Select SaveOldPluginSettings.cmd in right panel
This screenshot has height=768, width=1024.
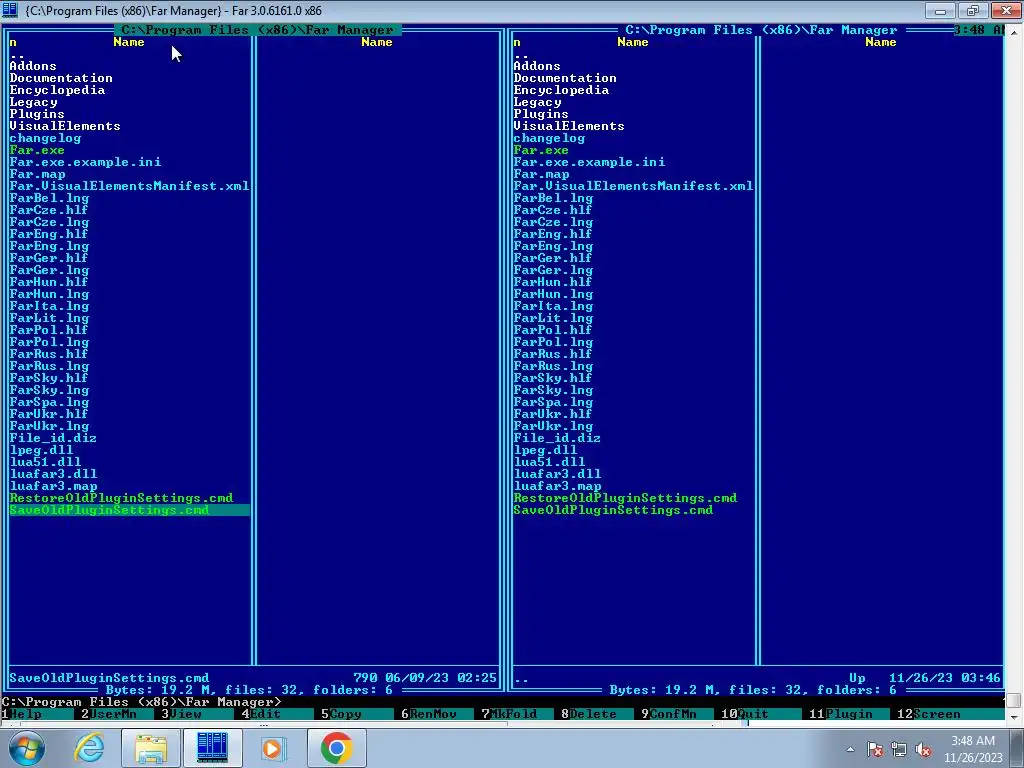click(613, 510)
